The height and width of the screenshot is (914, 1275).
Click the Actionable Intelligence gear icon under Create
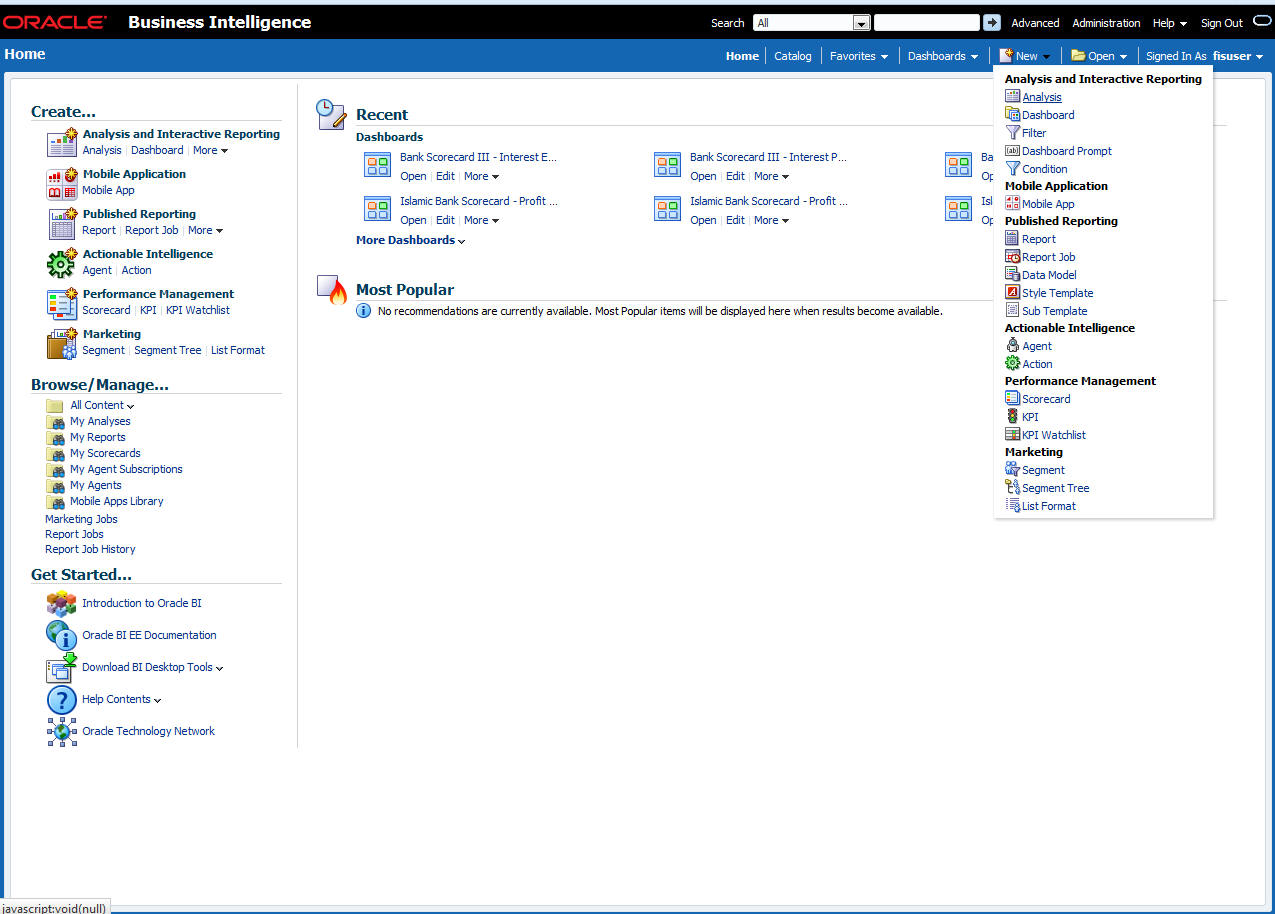point(62,263)
